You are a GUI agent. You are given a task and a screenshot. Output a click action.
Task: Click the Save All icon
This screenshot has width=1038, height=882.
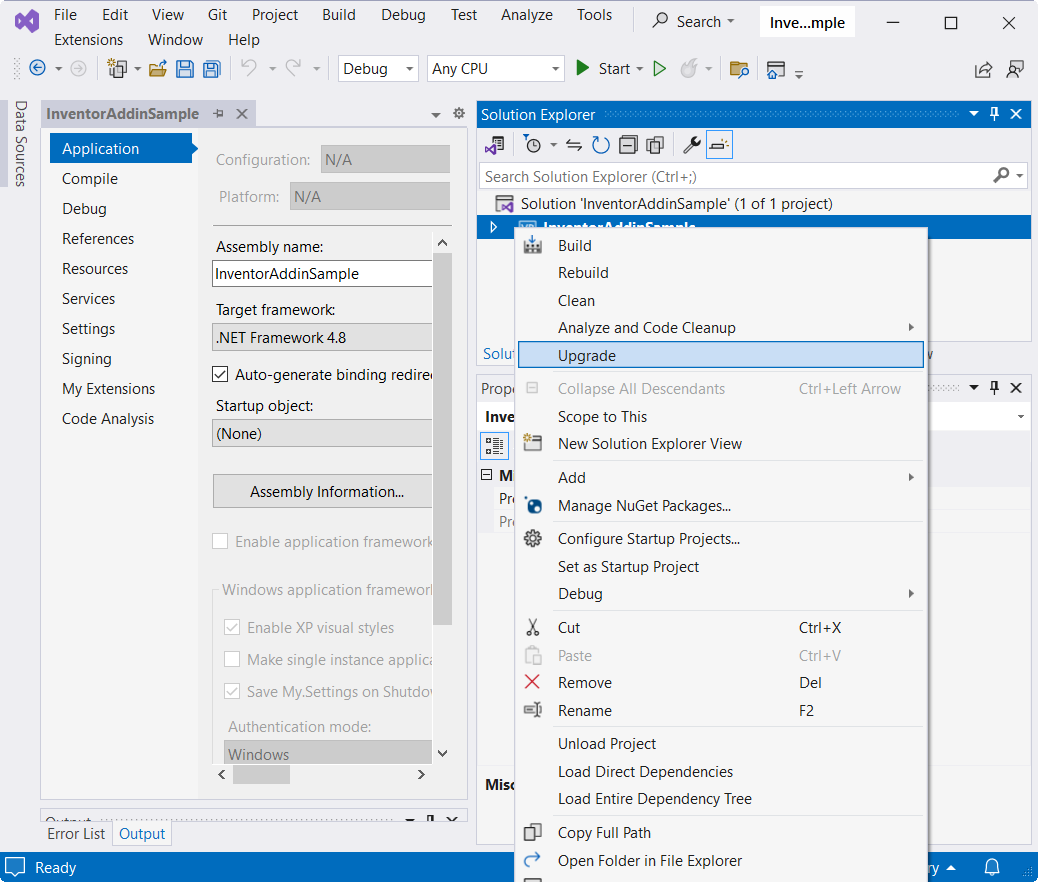[x=211, y=69]
